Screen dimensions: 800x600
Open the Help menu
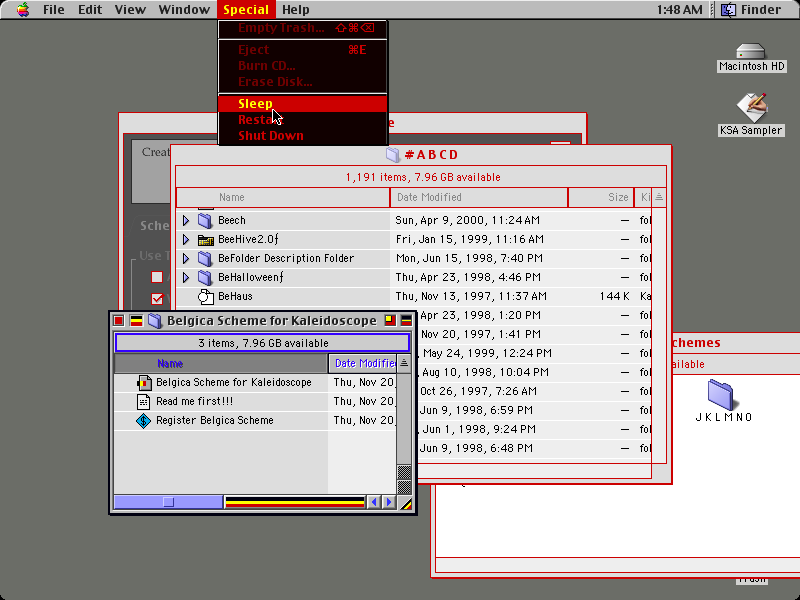pos(295,9)
